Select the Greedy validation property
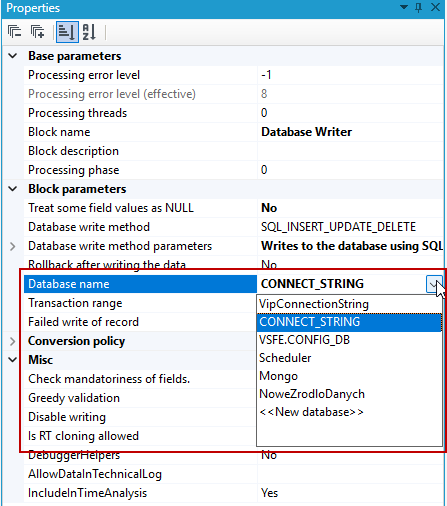This screenshot has width=447, height=506. click(140, 398)
